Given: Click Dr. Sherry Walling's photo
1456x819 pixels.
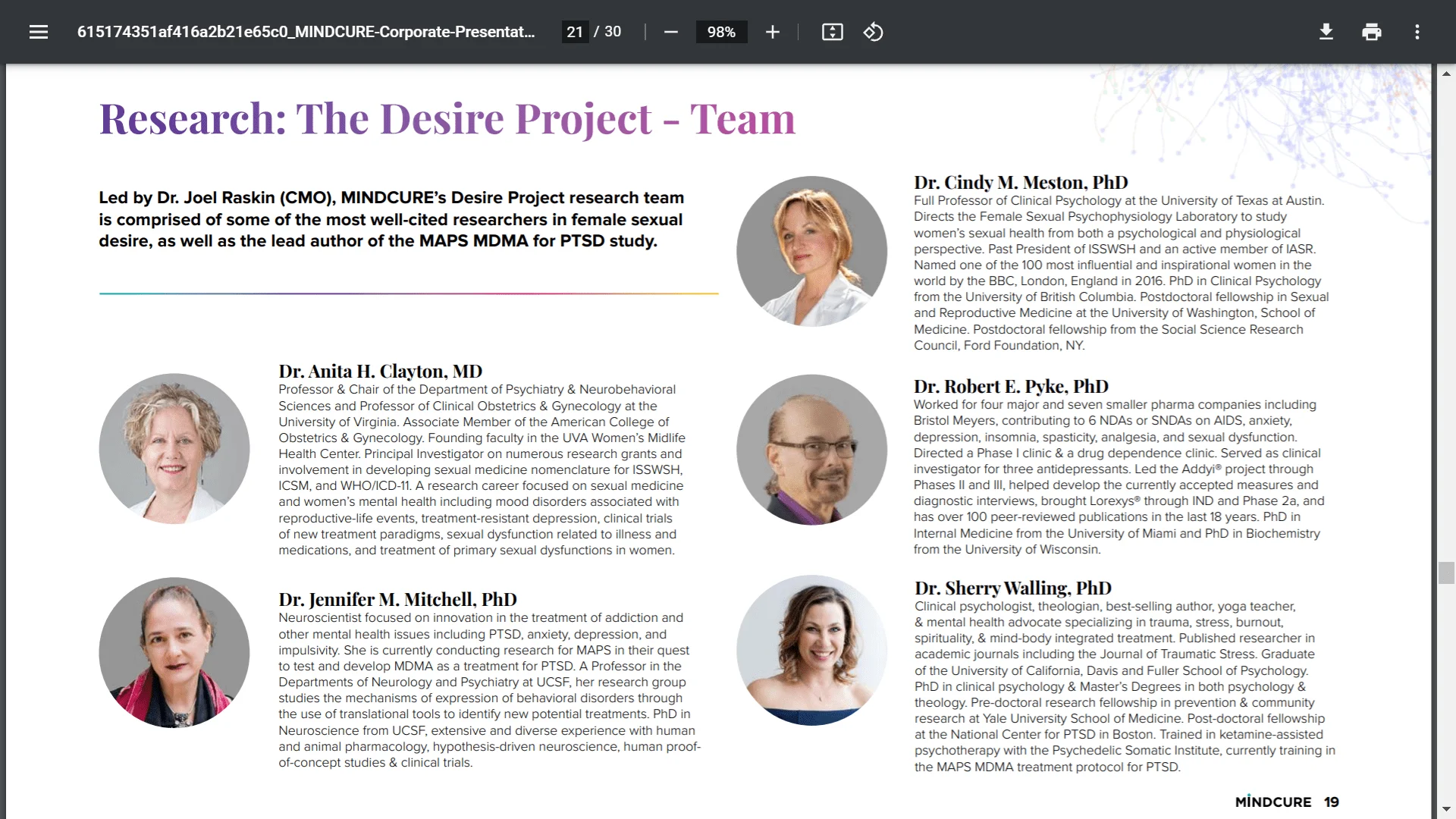Looking at the screenshot, I should click(811, 651).
